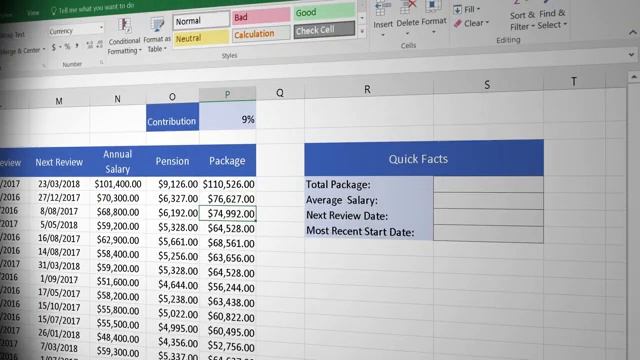640x360 pixels.
Task: Apply the Neutral cell style
Action: tap(201, 38)
